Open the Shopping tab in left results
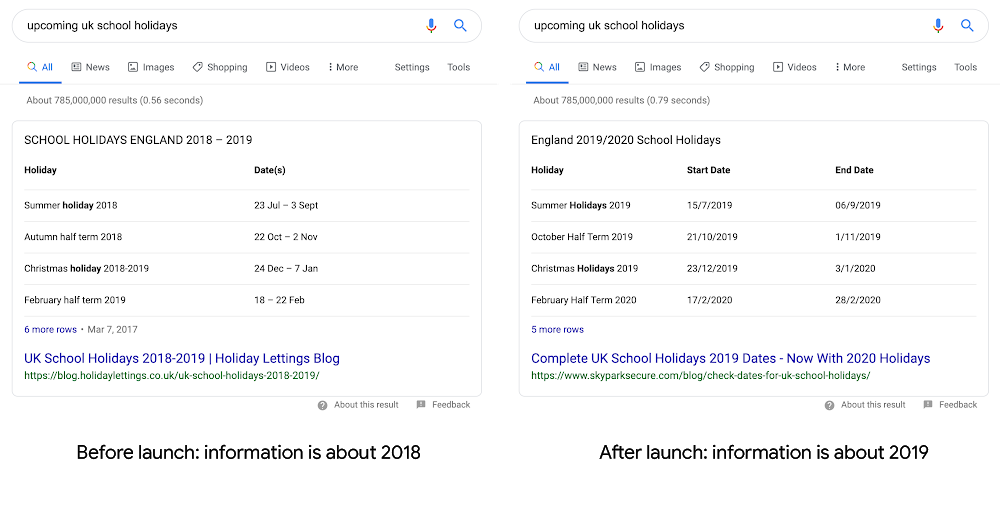 [x=220, y=67]
